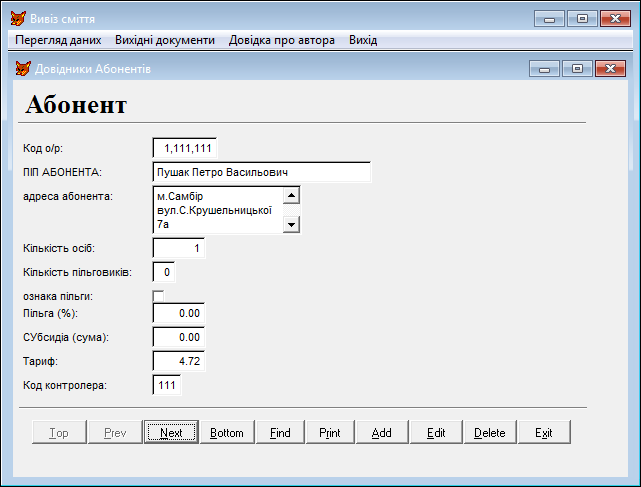Toggle the ознака пільги checkbox
641x487 pixels.
coord(158,296)
